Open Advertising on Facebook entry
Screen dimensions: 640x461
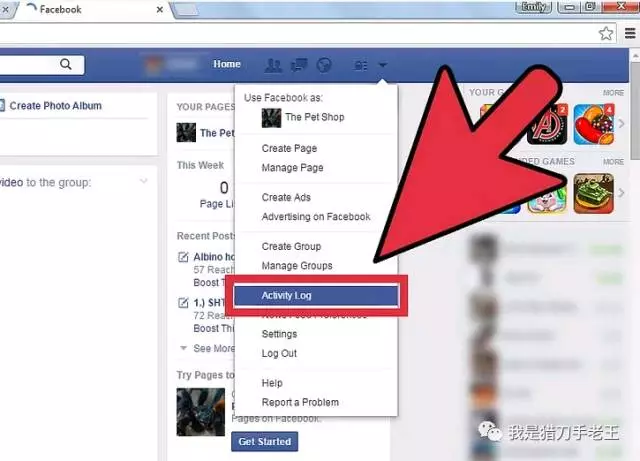click(316, 216)
